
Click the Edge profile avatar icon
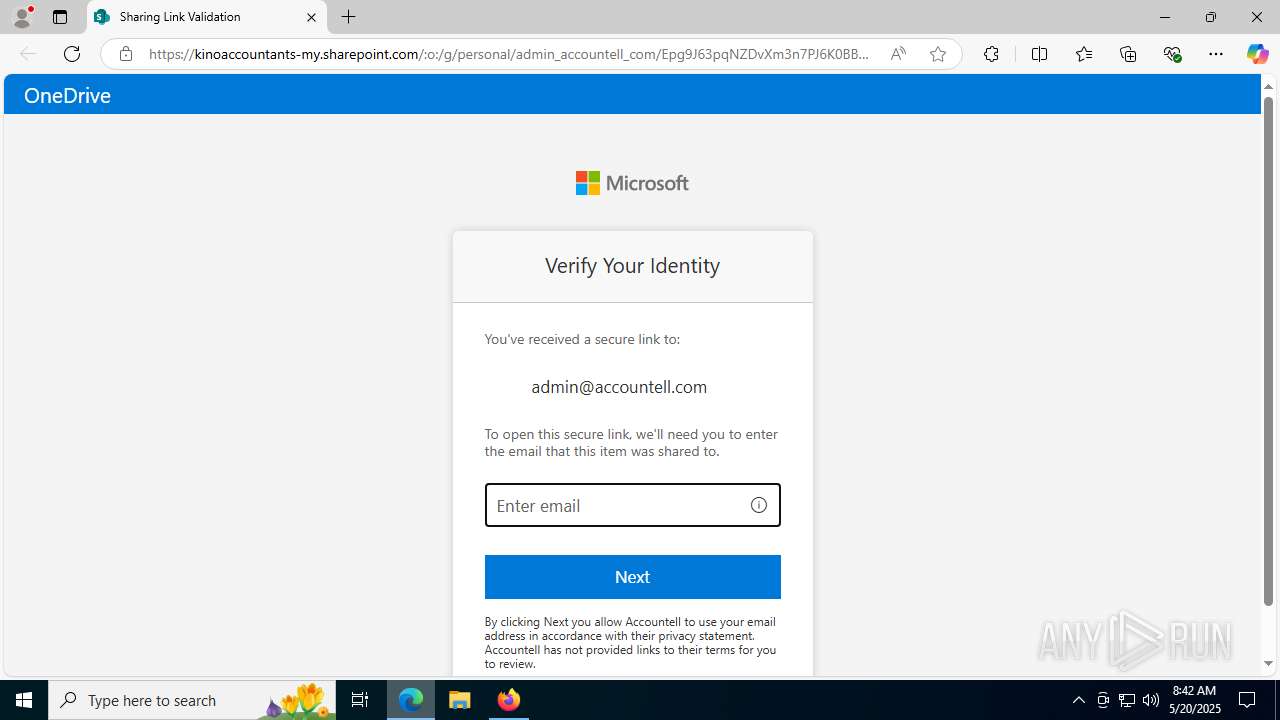click(x=21, y=17)
